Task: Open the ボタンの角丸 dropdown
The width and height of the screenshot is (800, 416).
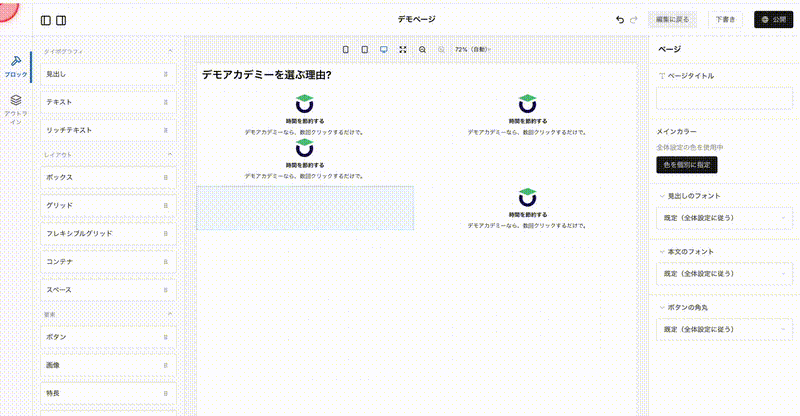Action: [x=724, y=329]
